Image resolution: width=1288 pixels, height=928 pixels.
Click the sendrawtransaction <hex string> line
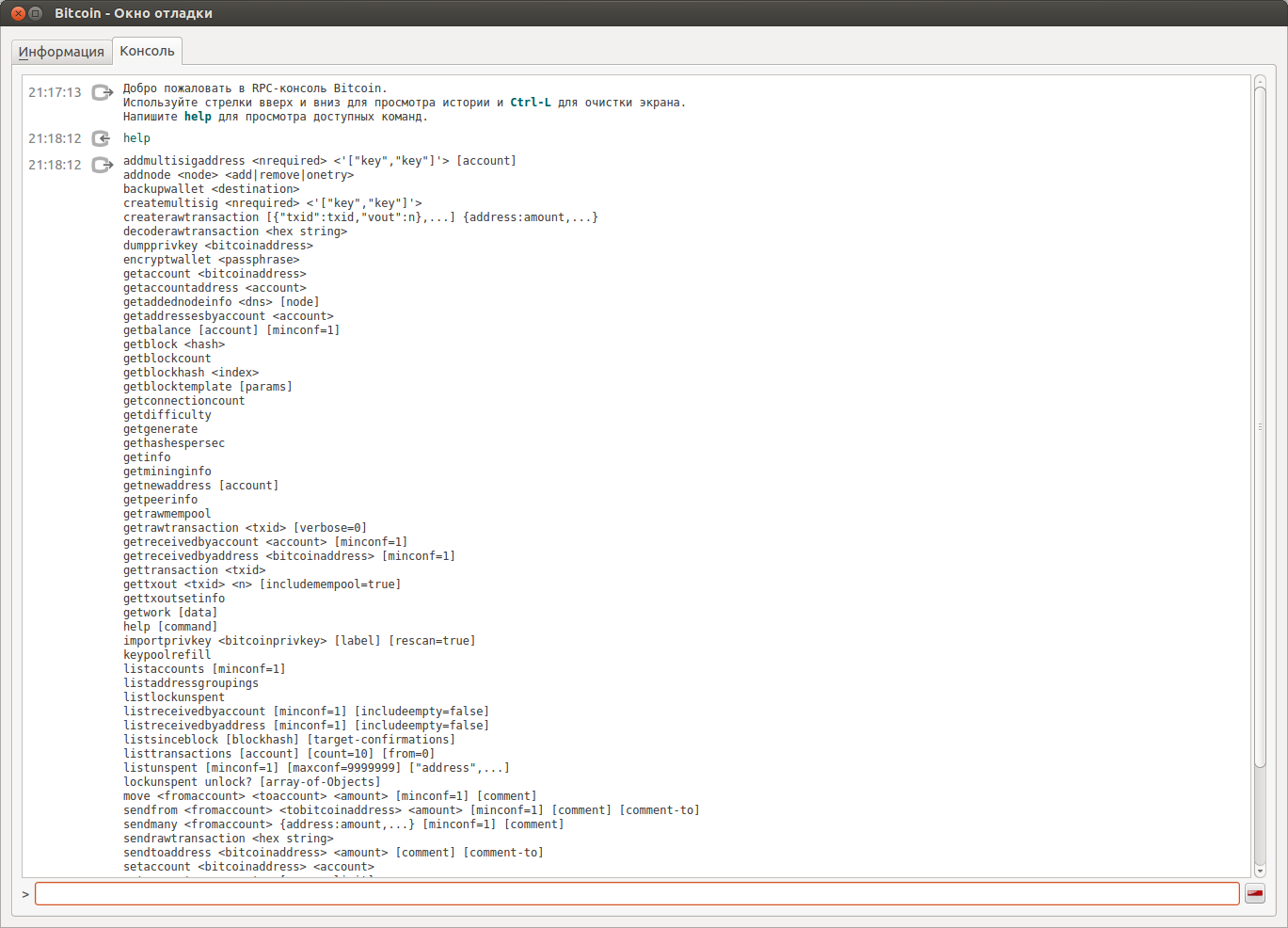pos(229,839)
